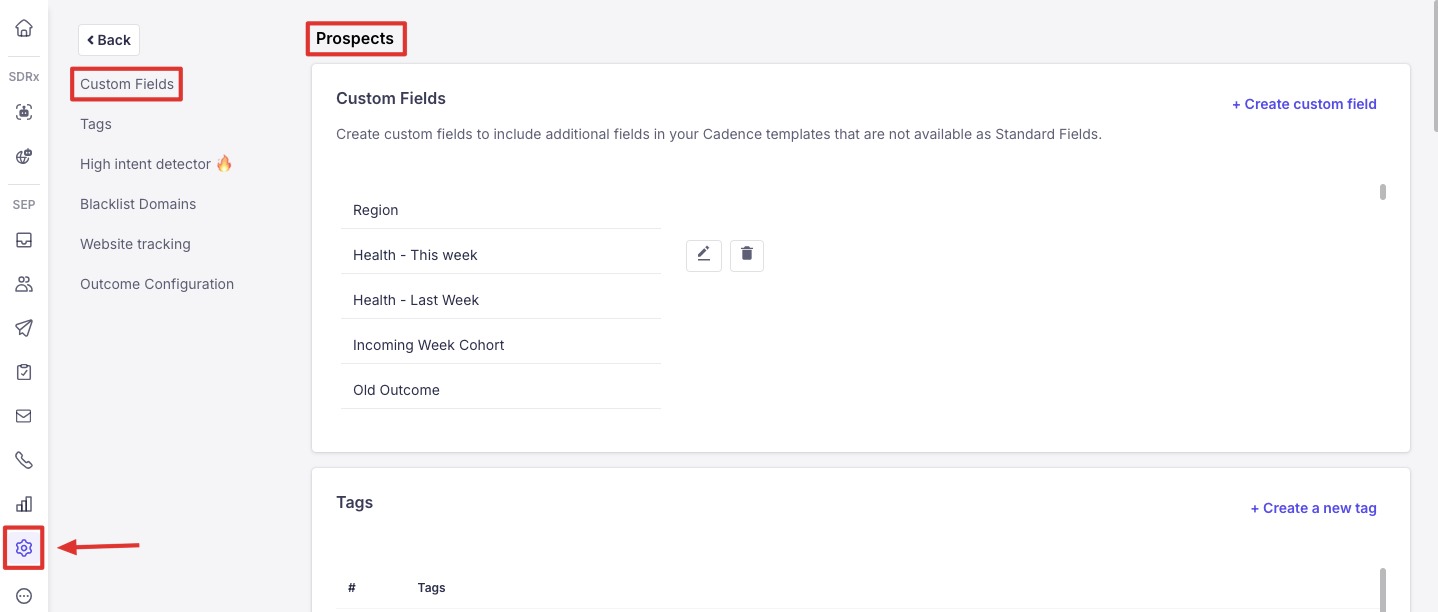This screenshot has height=612, width=1438.
Task: Open the more options ellipsis icon
Action: [x=24, y=596]
